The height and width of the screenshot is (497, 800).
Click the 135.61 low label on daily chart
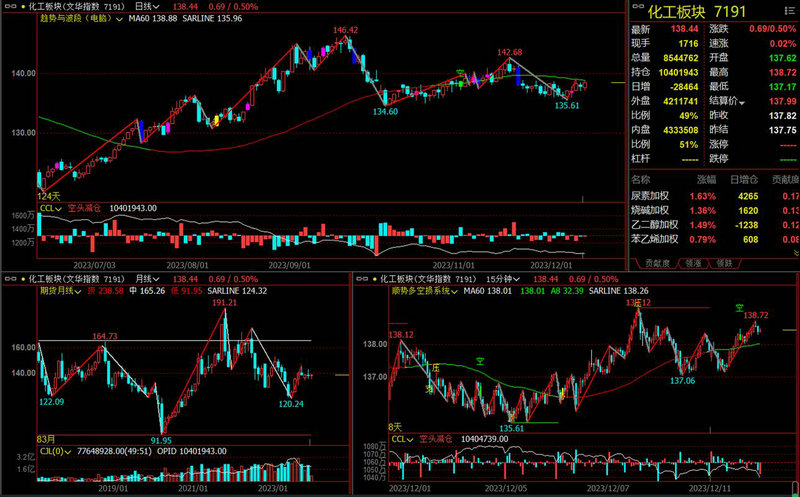[x=567, y=106]
